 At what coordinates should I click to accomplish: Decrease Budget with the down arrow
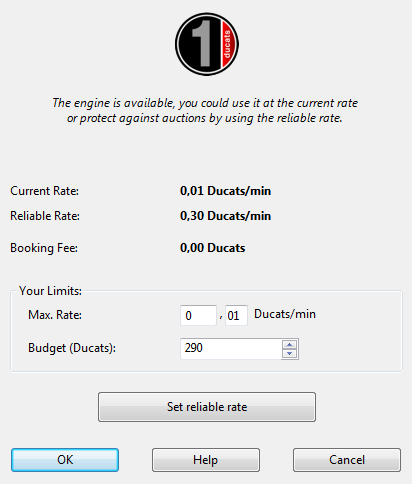289,353
